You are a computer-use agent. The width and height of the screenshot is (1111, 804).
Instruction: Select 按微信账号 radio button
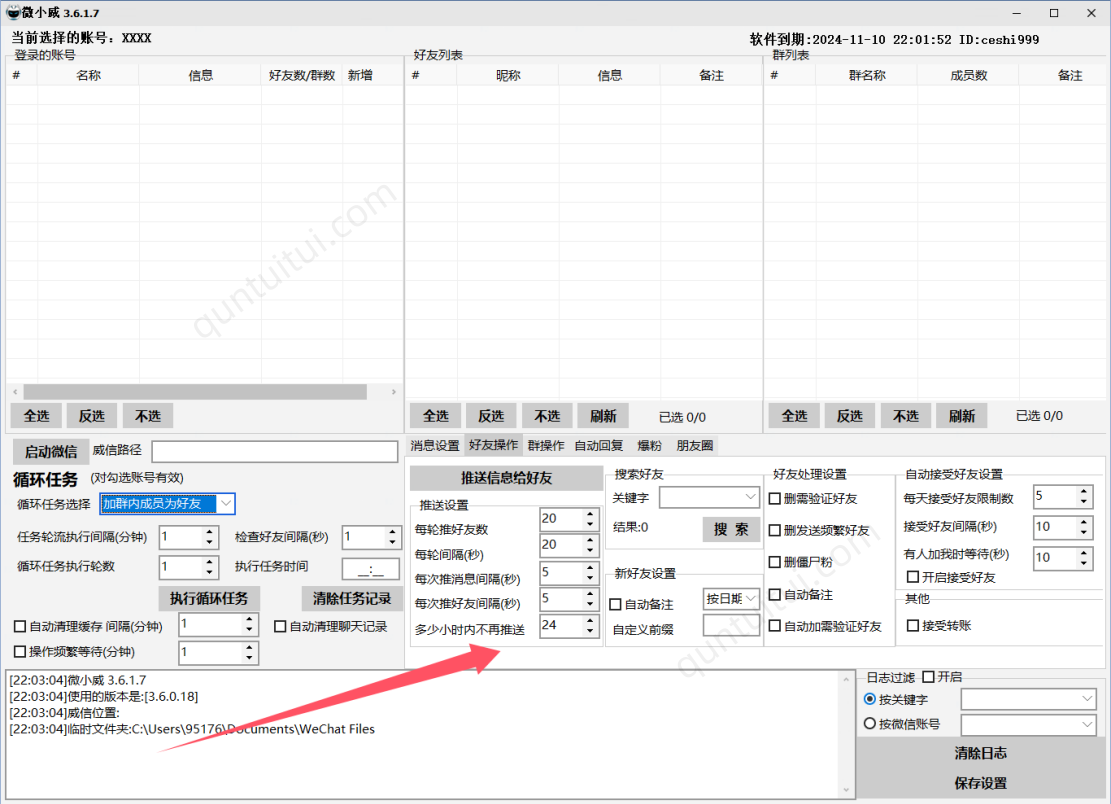[869, 724]
